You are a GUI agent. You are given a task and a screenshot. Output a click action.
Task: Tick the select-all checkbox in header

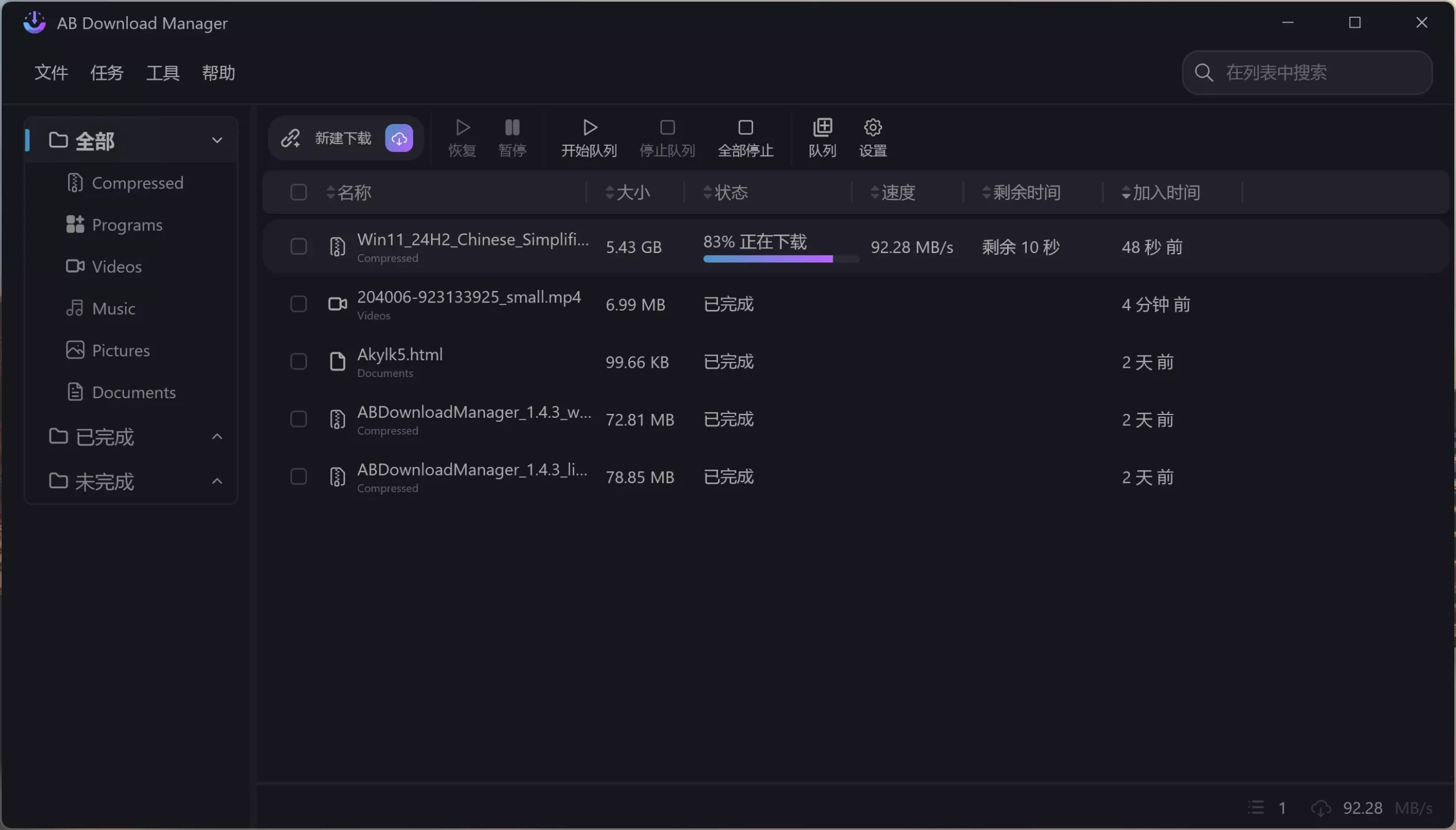[298, 192]
